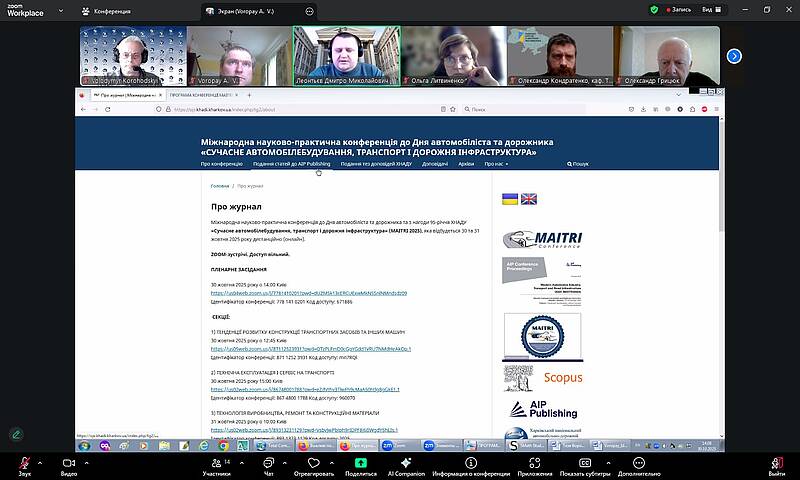Click Показать субтитры captions icon
This screenshot has width=800, height=480.
click(x=586, y=463)
